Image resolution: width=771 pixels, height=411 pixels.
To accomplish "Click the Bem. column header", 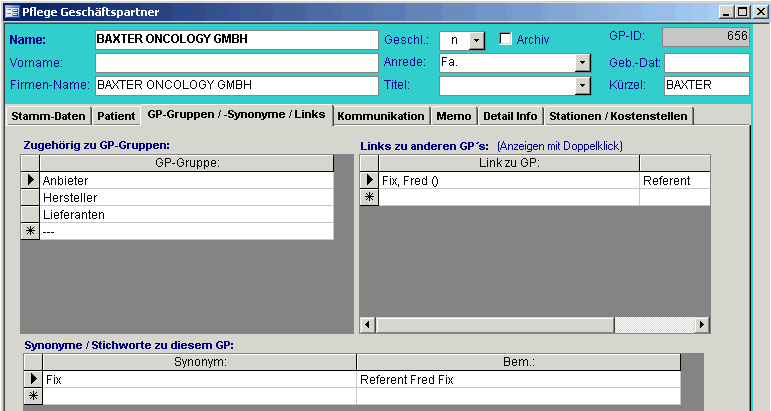I will (x=519, y=362).
